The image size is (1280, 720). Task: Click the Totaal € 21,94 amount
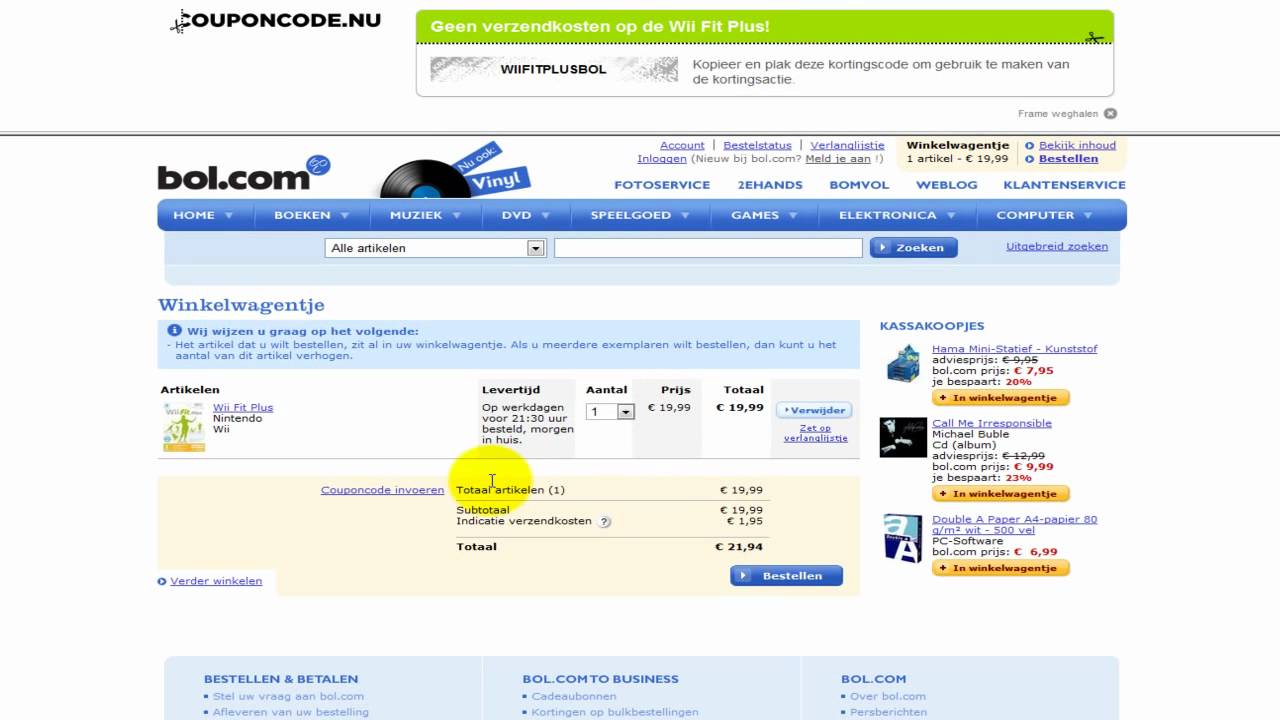click(739, 547)
